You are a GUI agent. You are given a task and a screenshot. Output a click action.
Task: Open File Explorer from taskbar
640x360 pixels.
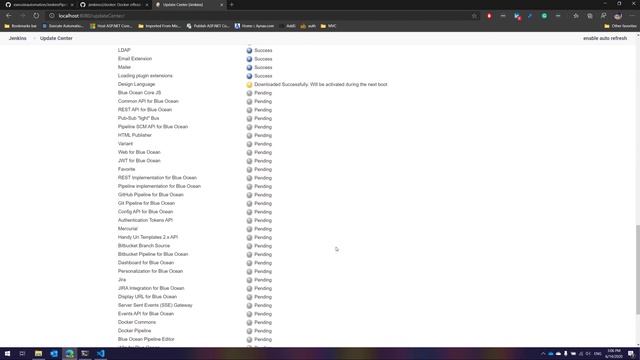click(38, 353)
